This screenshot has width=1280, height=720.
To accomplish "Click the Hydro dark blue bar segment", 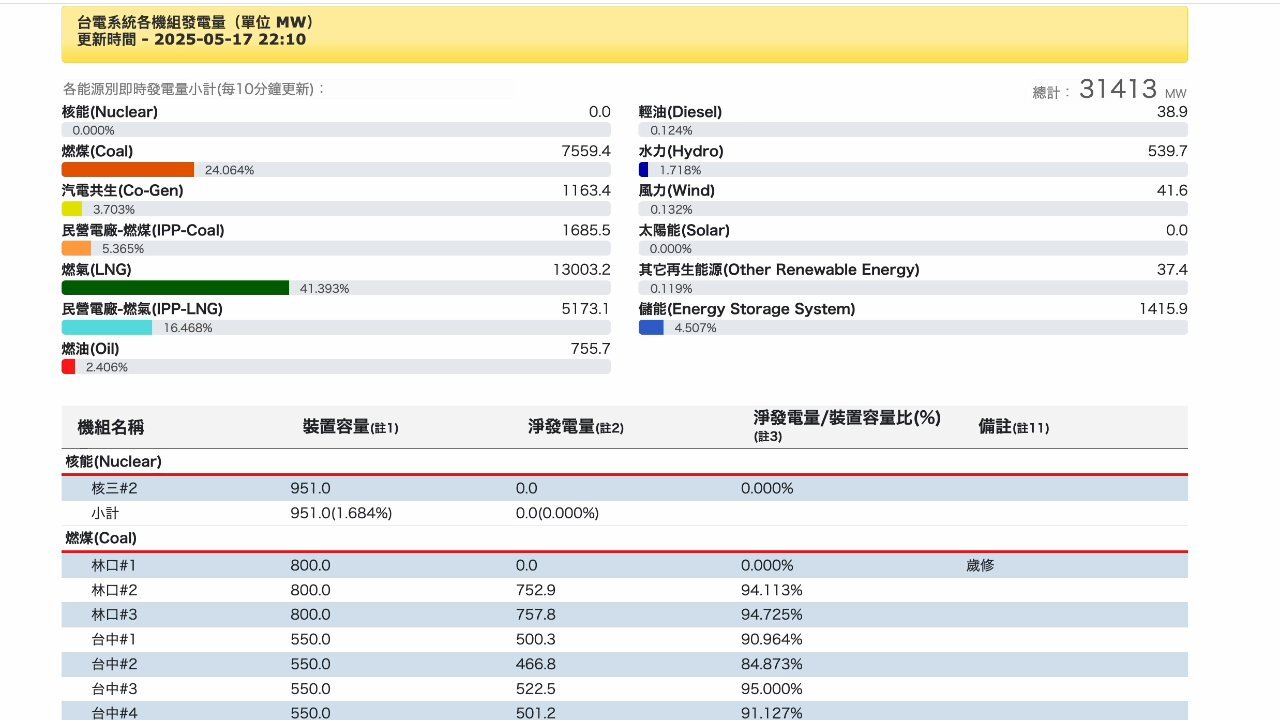I will [643, 170].
